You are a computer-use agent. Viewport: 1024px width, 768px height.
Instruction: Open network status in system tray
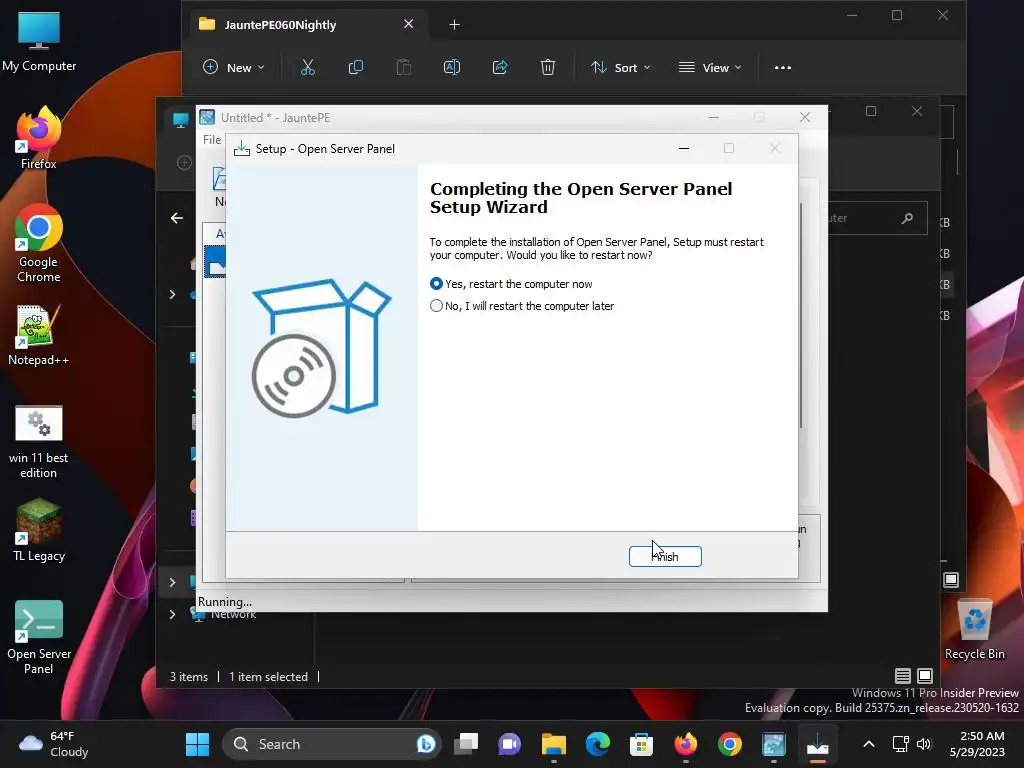[901, 744]
